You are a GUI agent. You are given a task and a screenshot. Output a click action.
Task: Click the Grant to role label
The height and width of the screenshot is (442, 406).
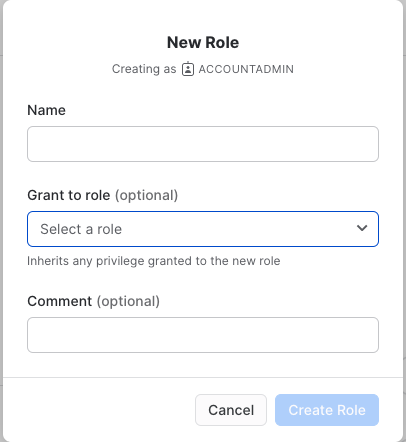click(69, 195)
